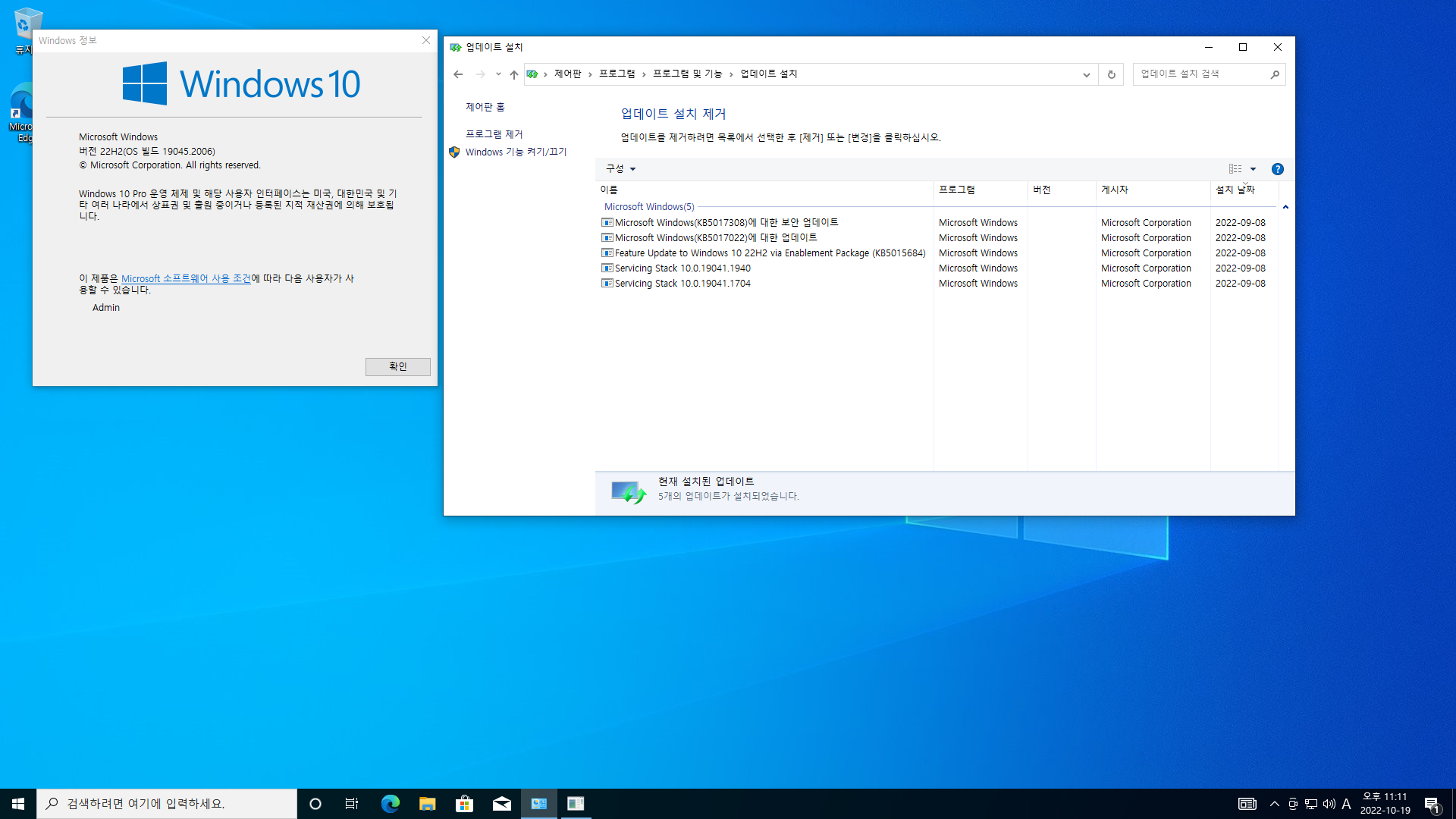Screen dimensions: 1456x819
Task: Click the Forward navigation arrow
Action: tap(480, 74)
